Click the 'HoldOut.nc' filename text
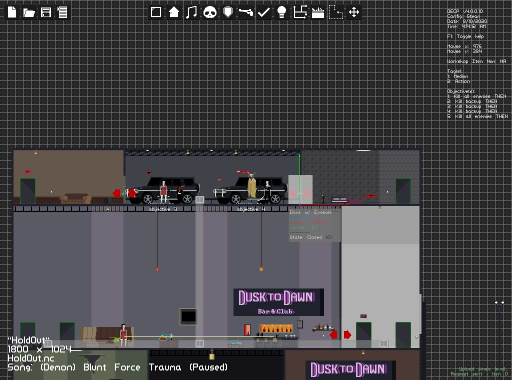 31,358
